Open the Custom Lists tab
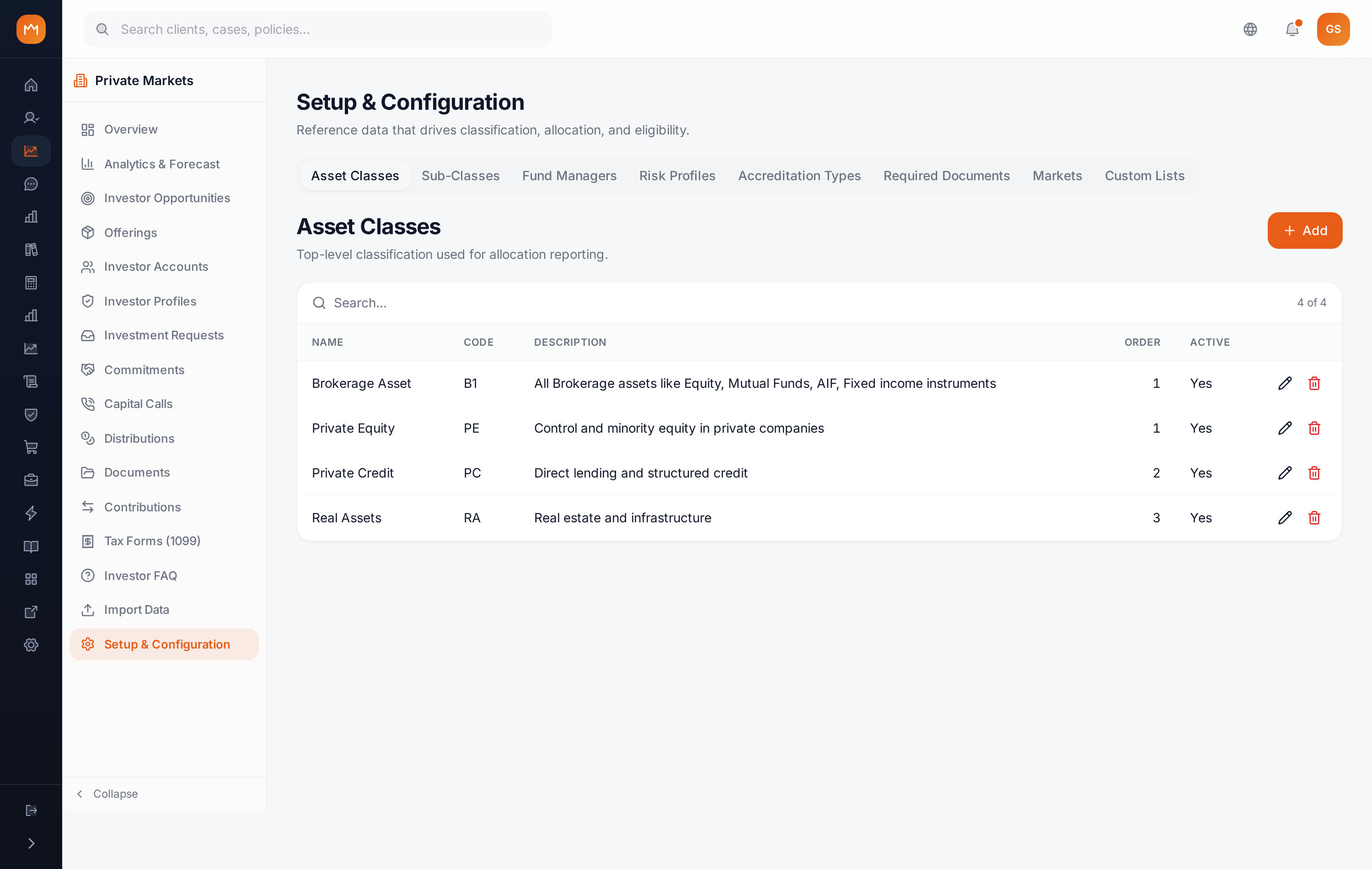The image size is (1372, 869). click(1144, 176)
